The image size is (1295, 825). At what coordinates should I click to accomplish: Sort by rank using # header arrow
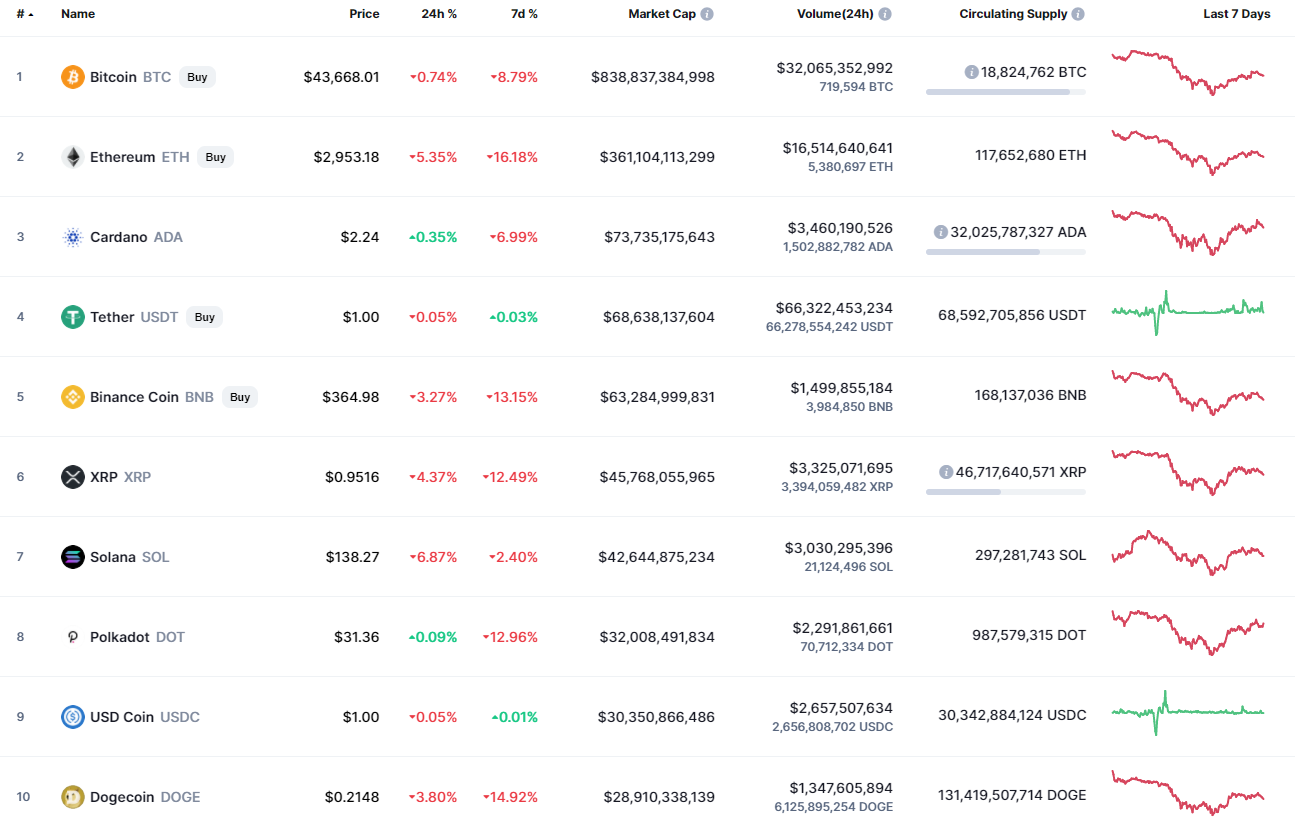click(x=30, y=15)
